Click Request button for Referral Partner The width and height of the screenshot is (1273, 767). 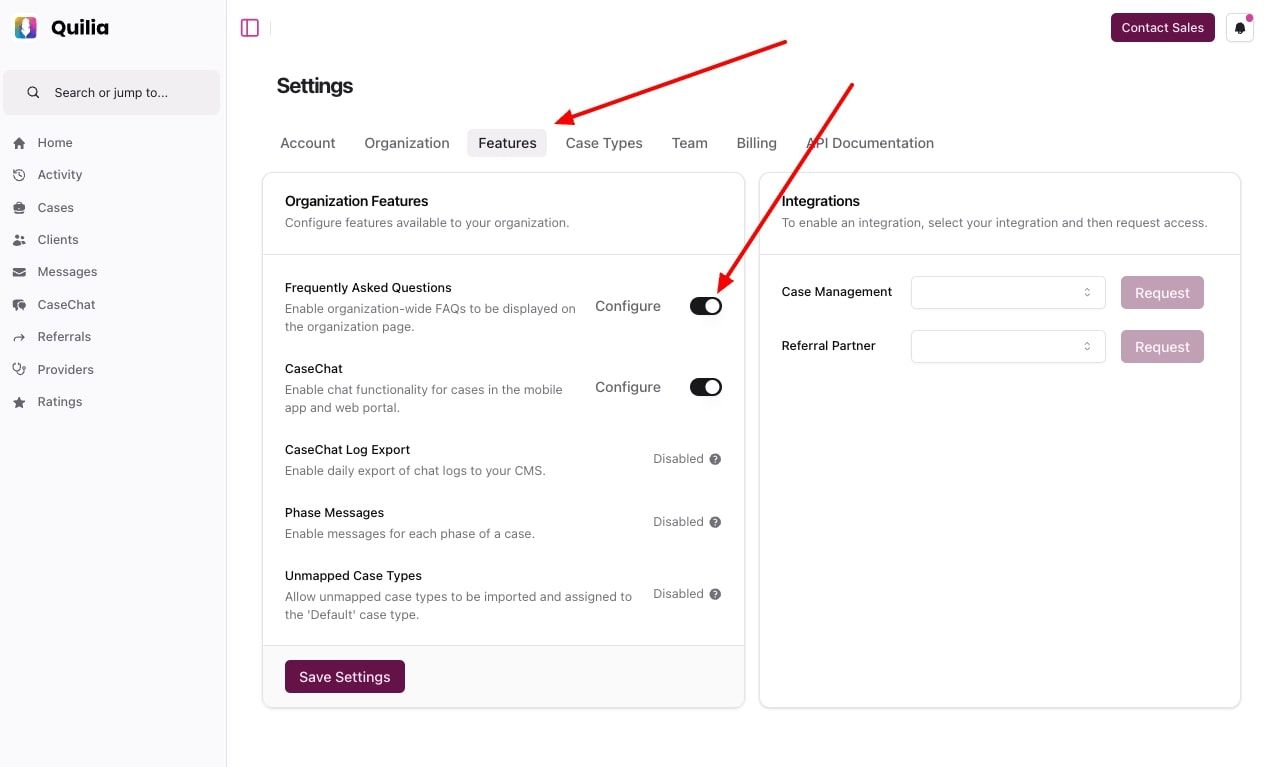tap(1162, 347)
